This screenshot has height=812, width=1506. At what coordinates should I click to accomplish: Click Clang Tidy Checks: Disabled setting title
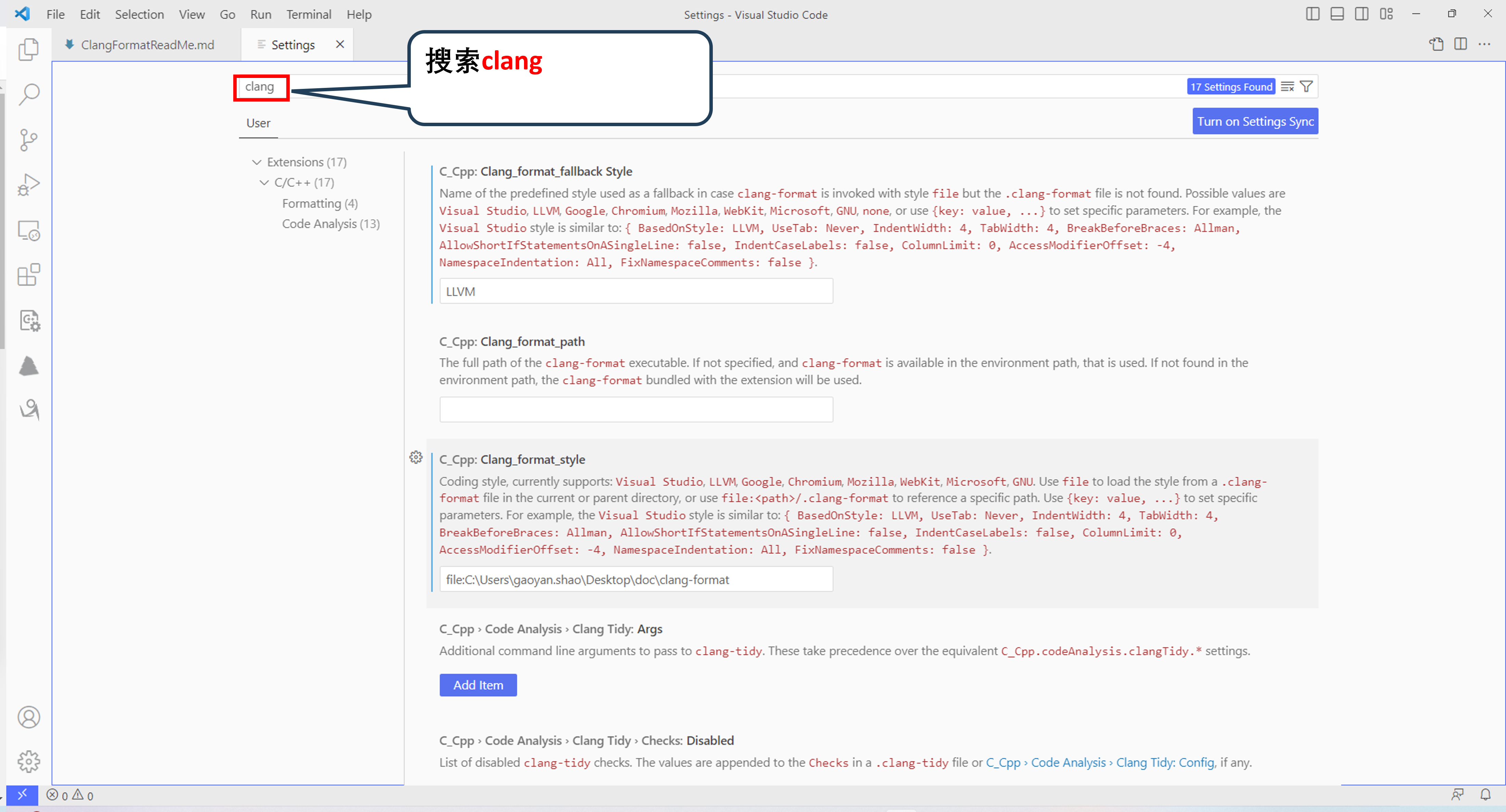pos(586,740)
